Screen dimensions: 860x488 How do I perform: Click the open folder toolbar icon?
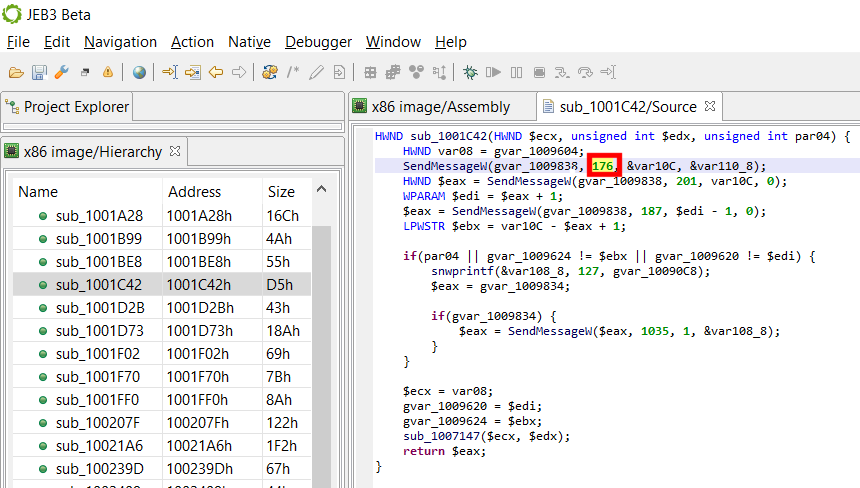[16, 72]
